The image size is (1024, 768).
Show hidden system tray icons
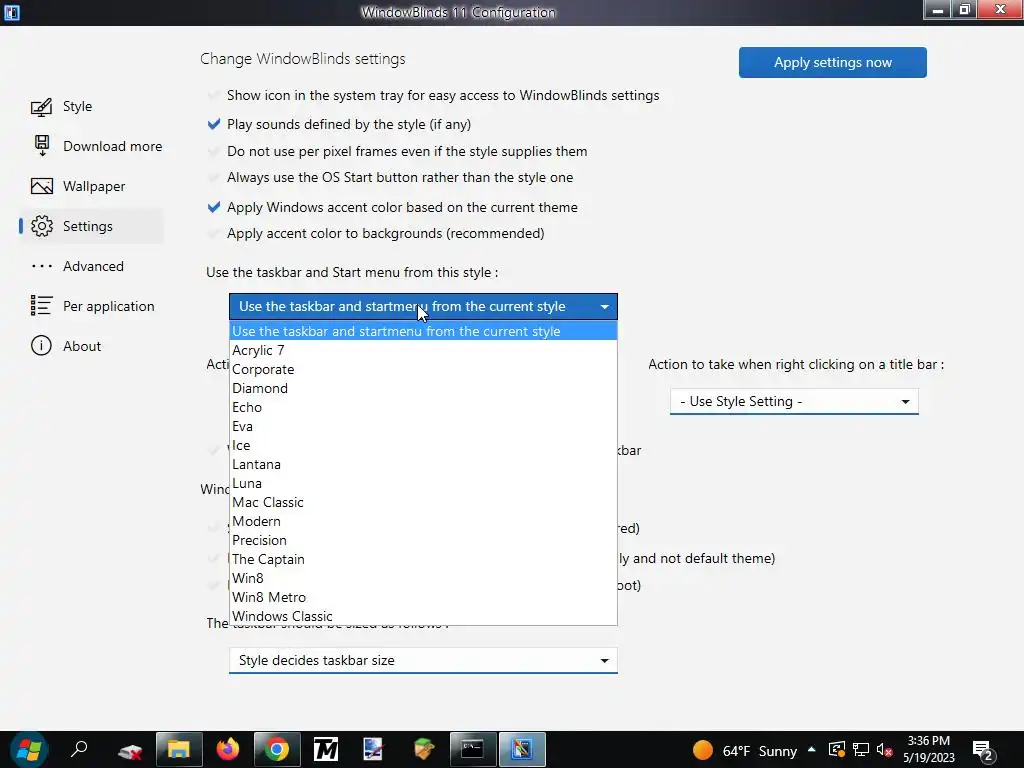coord(812,750)
